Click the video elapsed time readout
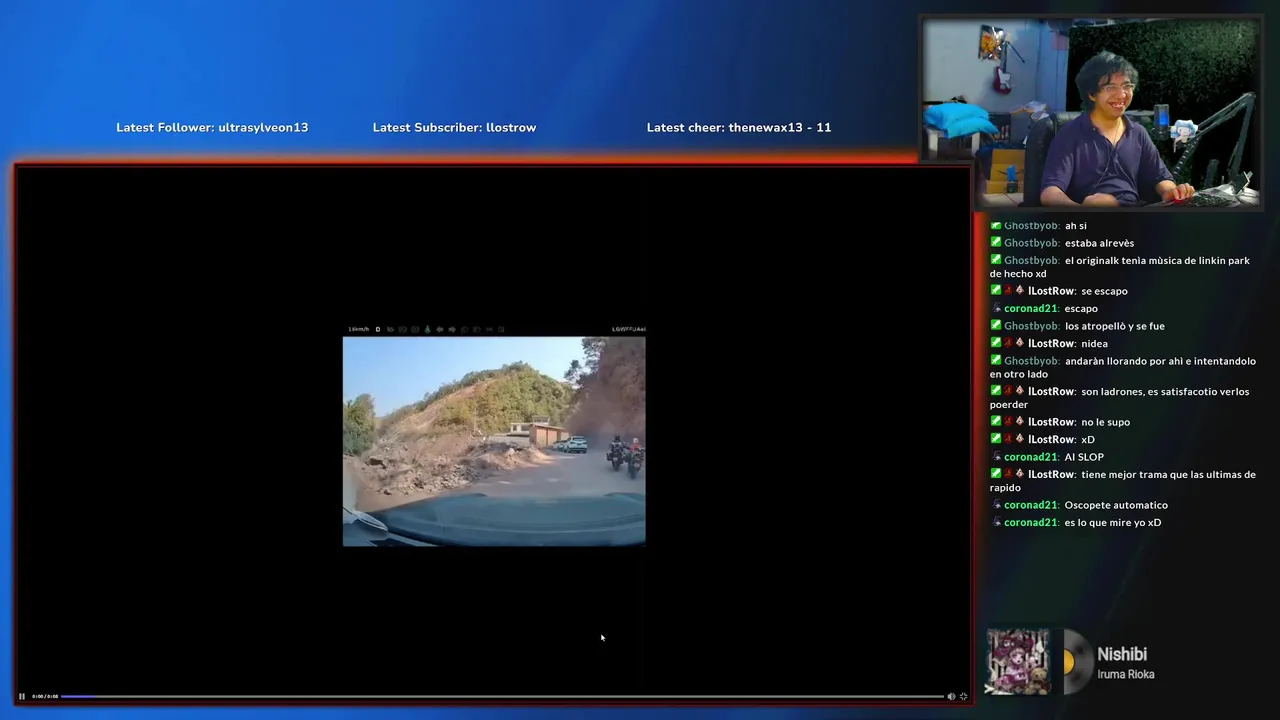Screen dimensions: 1280x720 [x=45, y=696]
